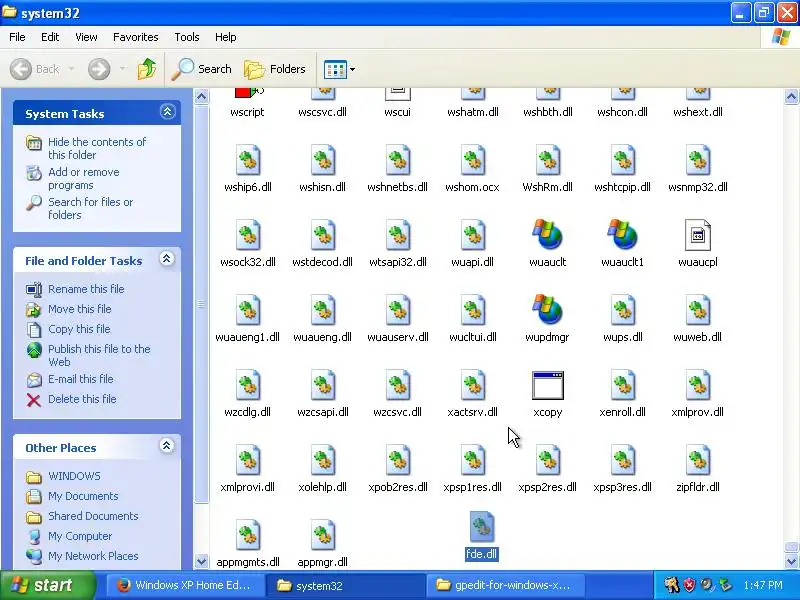Click the 1:47 PM taskbar clock
This screenshot has height=600, width=800.
point(763,585)
